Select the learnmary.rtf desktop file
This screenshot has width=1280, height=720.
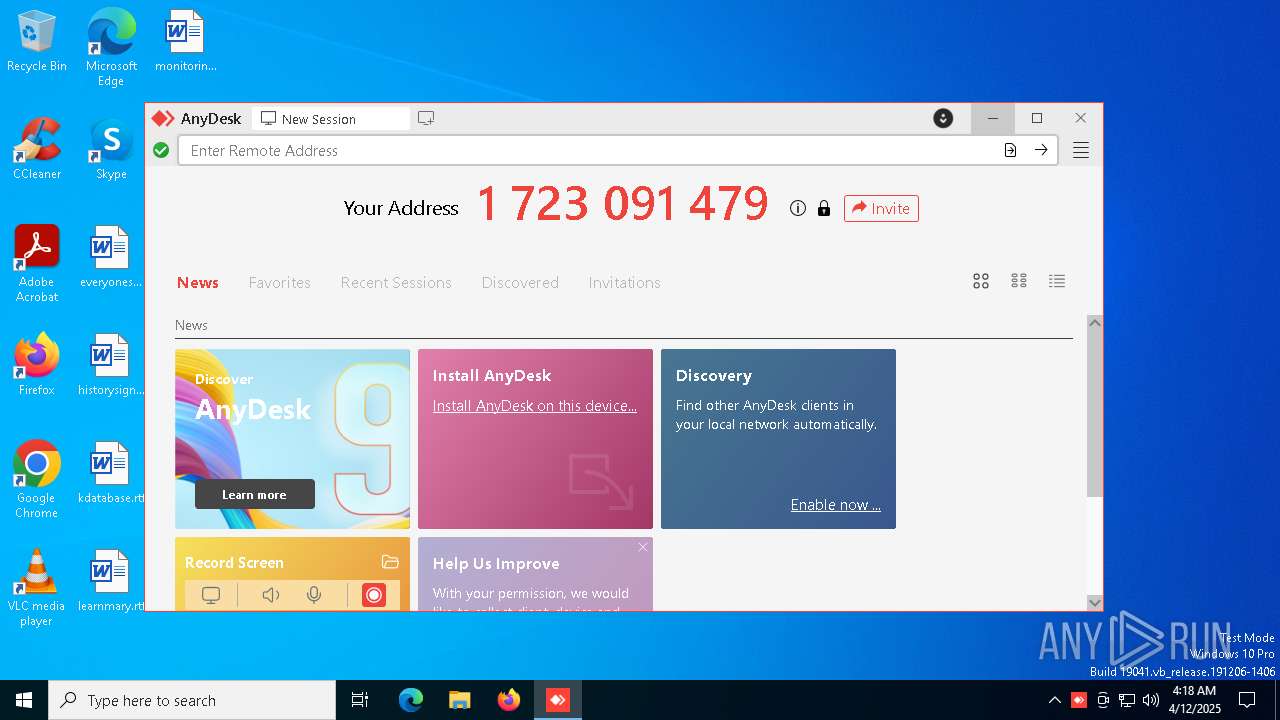click(x=111, y=581)
